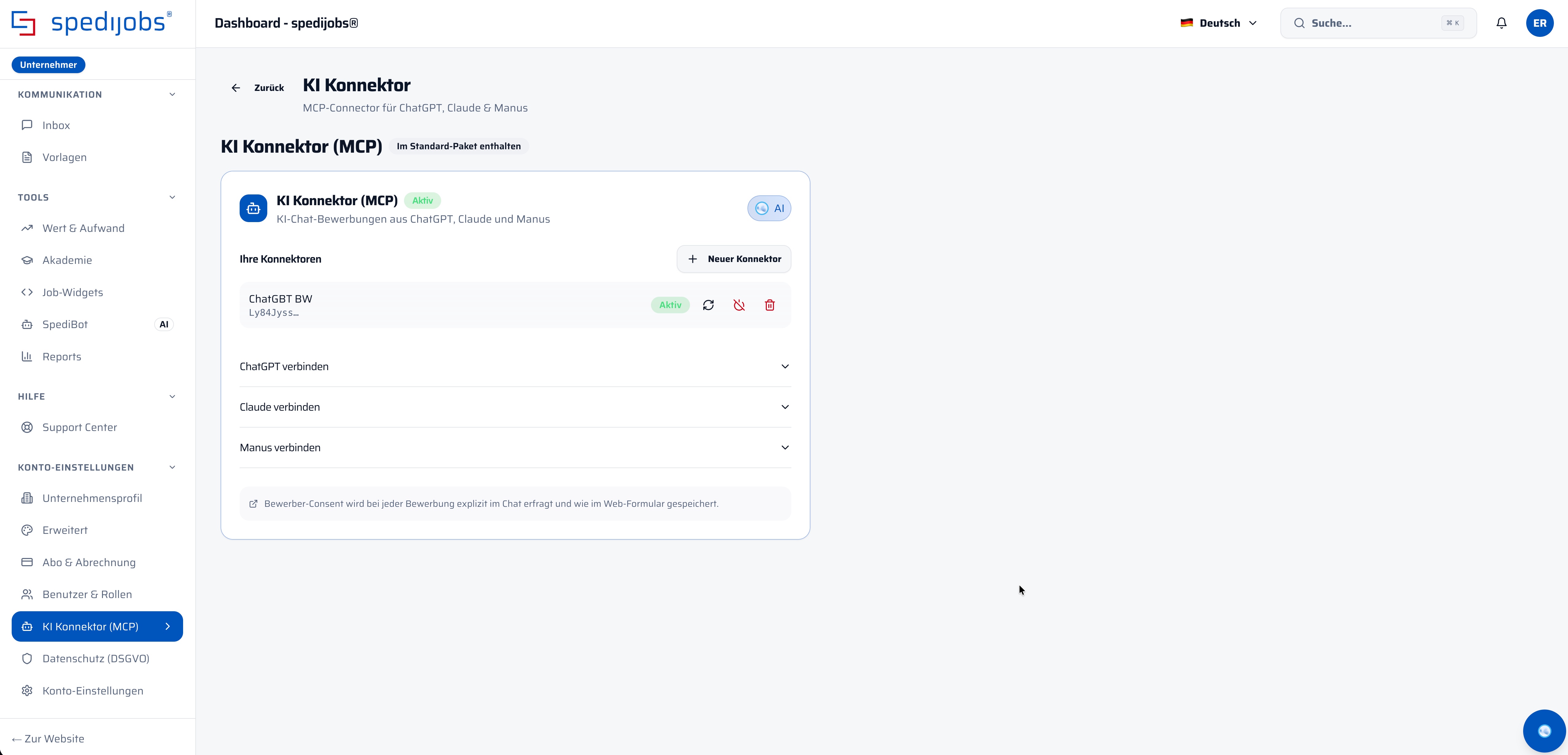This screenshot has height=755, width=1568.
Task: Click the notification bell icon
Action: pyautogui.click(x=1502, y=23)
